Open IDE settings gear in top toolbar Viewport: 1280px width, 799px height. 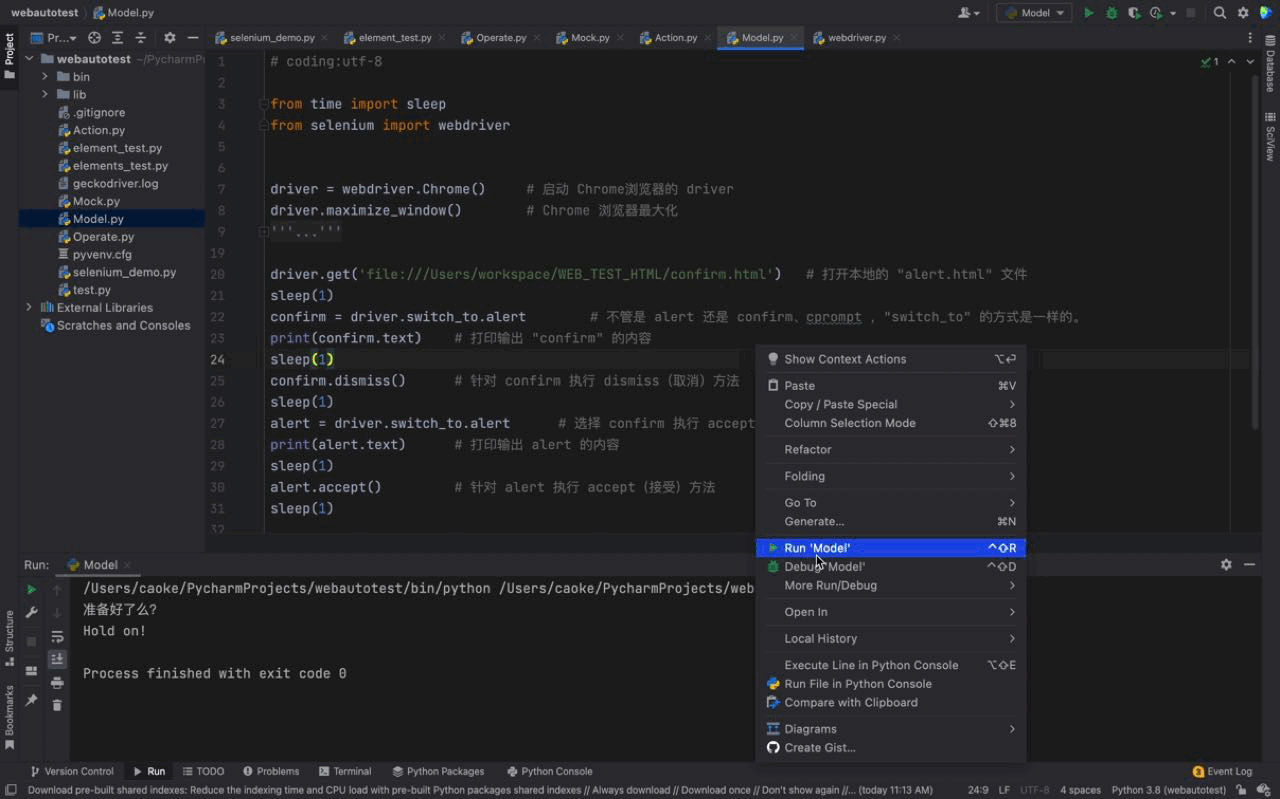pyautogui.click(x=1243, y=13)
